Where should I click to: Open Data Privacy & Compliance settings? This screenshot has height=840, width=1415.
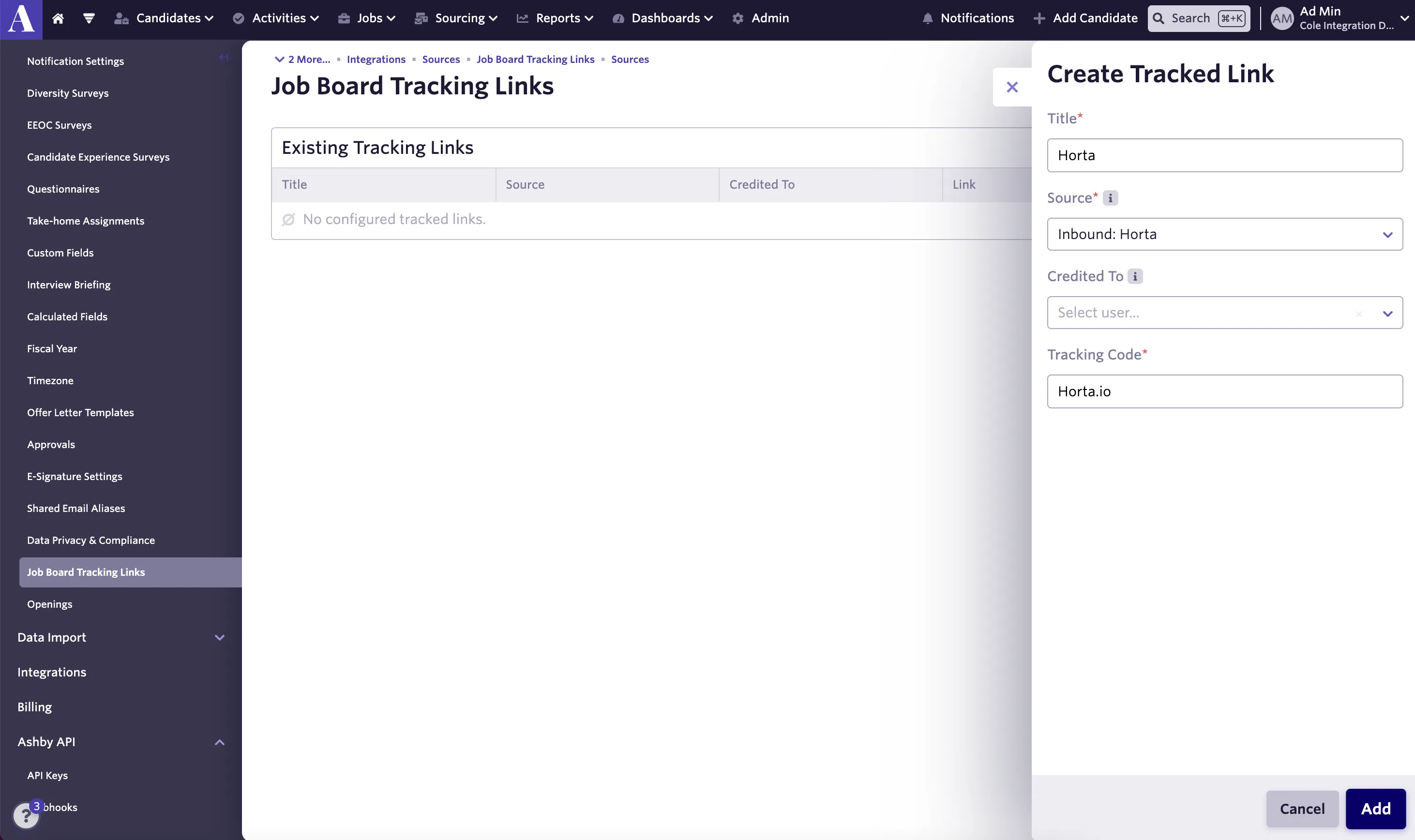click(x=90, y=540)
